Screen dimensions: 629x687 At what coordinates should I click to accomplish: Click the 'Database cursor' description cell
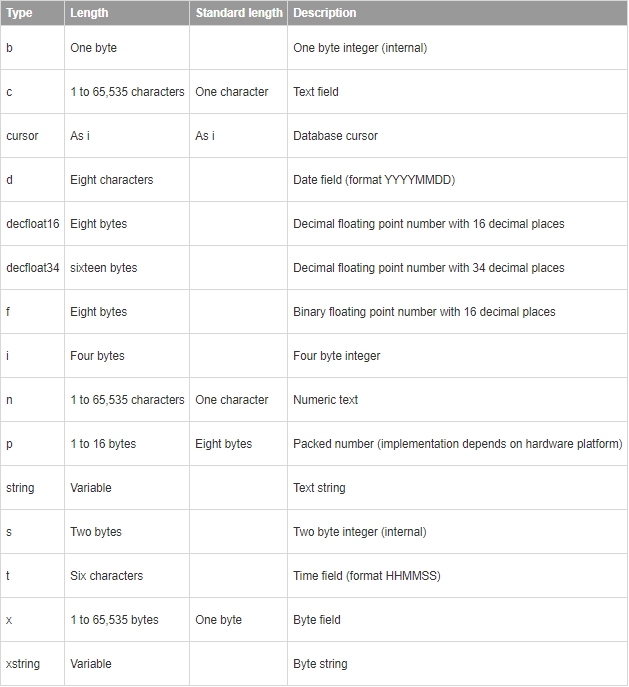pyautogui.click(x=335, y=136)
